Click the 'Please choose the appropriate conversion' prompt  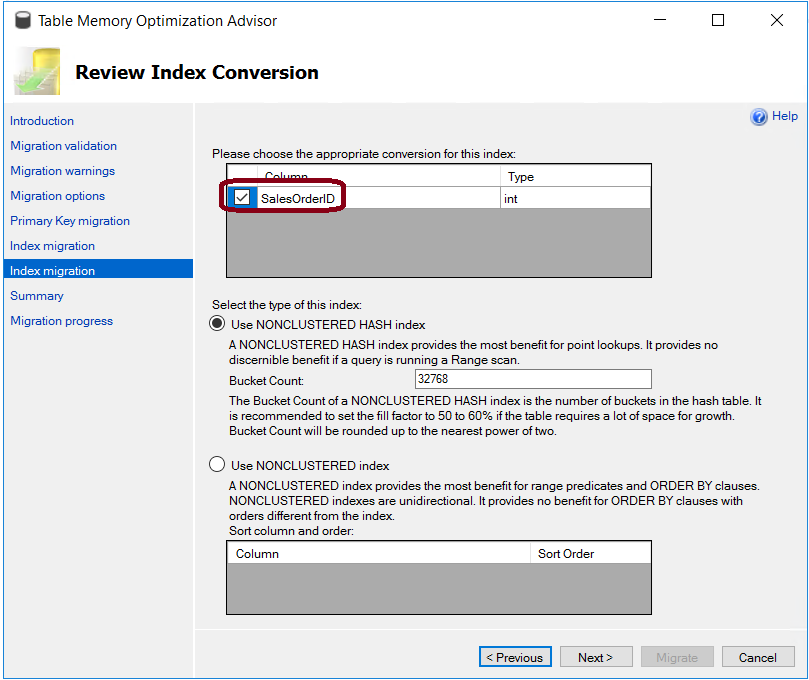pos(364,154)
